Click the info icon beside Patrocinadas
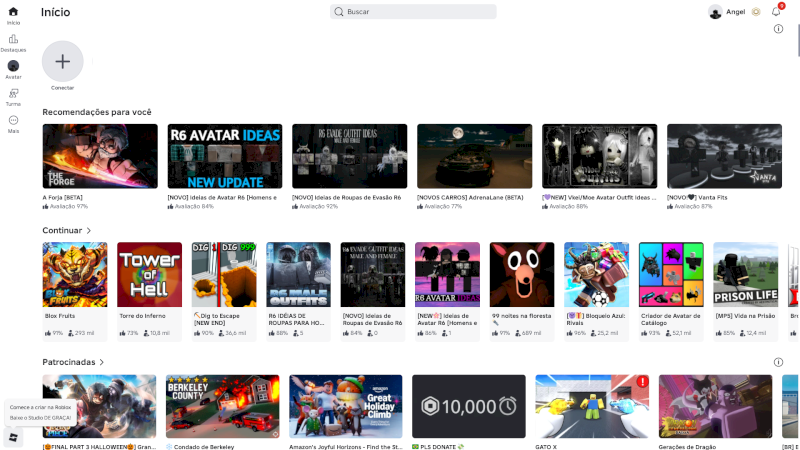Viewport: 800px width, 450px height. [x=778, y=362]
